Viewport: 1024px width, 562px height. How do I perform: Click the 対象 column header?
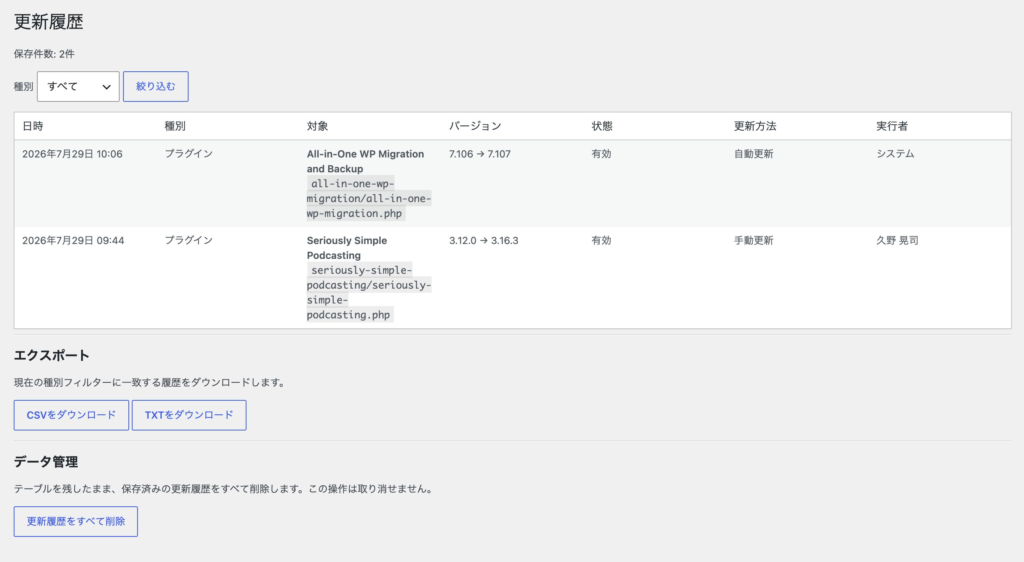pos(317,126)
